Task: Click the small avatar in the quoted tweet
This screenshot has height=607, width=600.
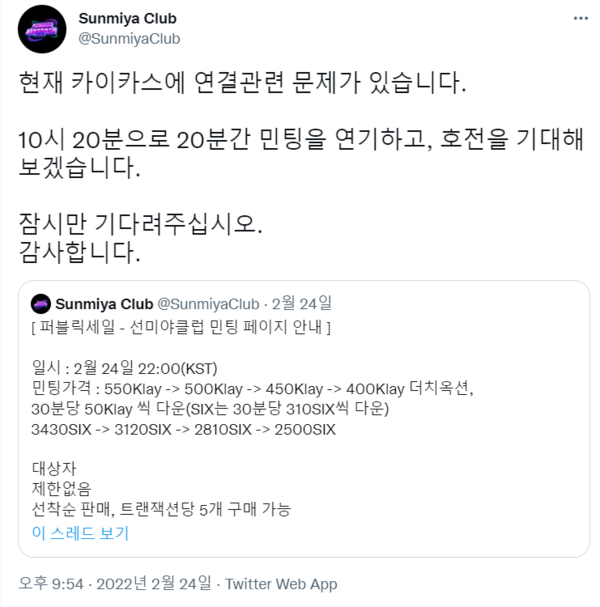Action: click(41, 304)
